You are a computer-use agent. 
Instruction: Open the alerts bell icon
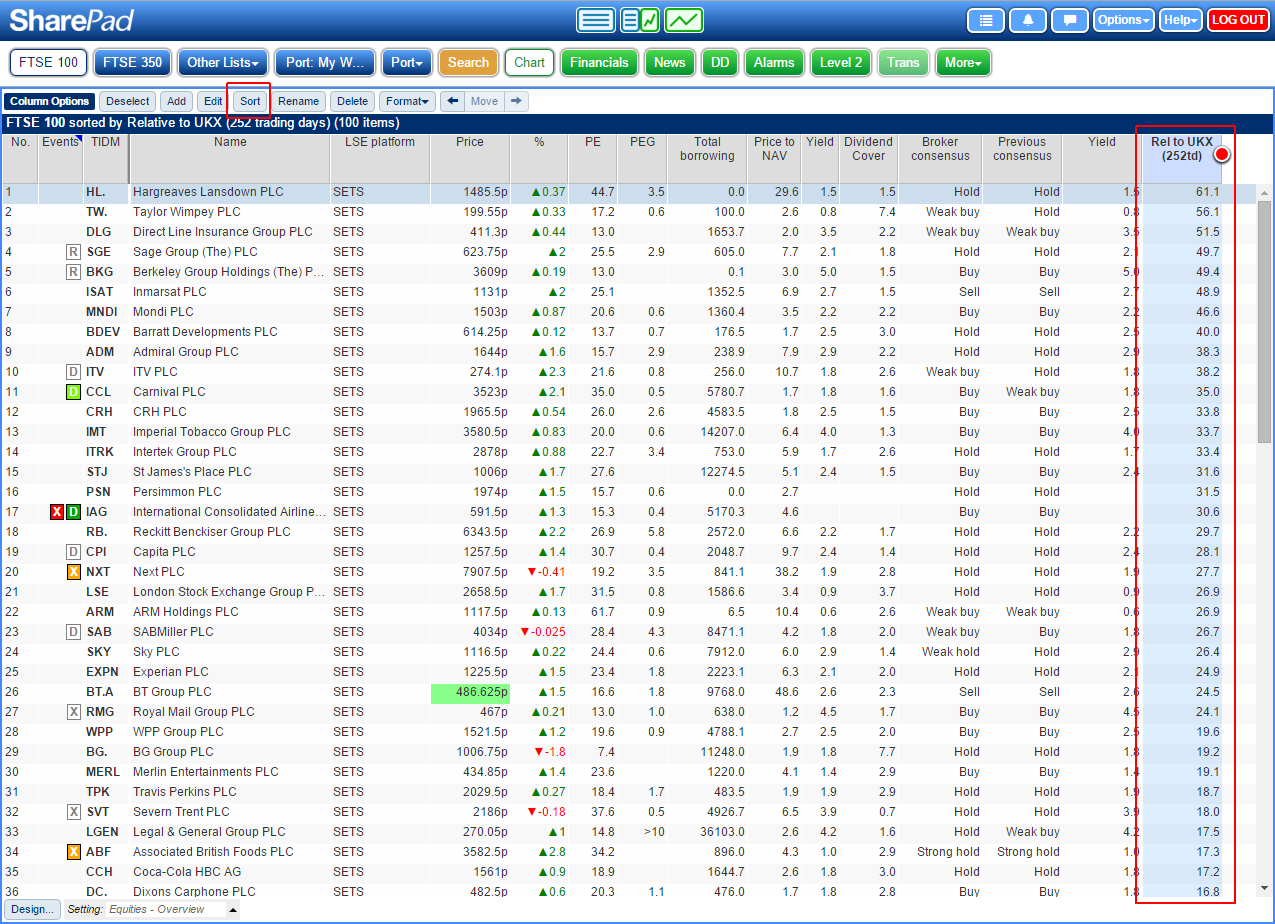(x=1028, y=20)
